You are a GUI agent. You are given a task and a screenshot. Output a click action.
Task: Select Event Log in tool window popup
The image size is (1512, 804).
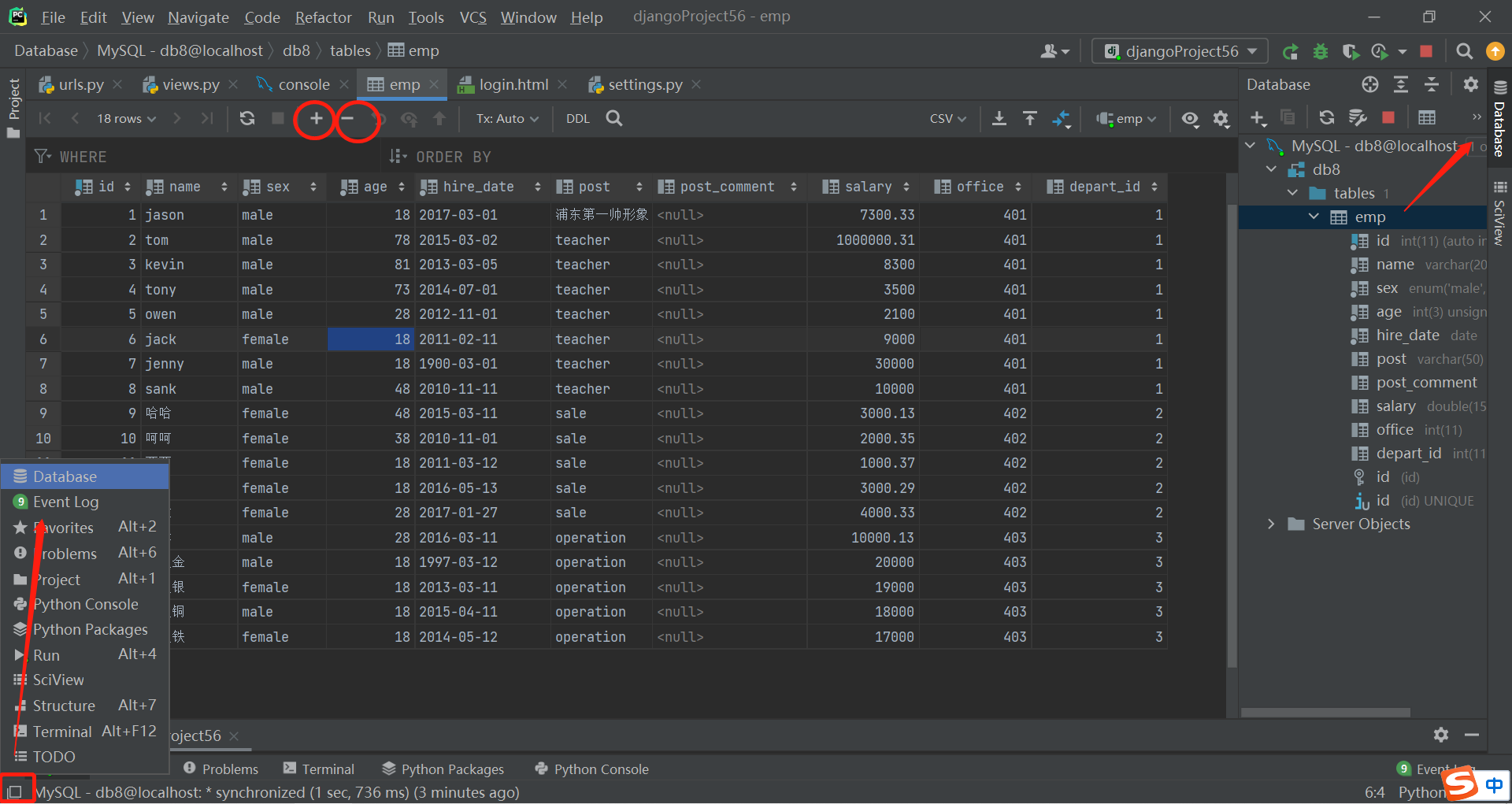coord(85,502)
